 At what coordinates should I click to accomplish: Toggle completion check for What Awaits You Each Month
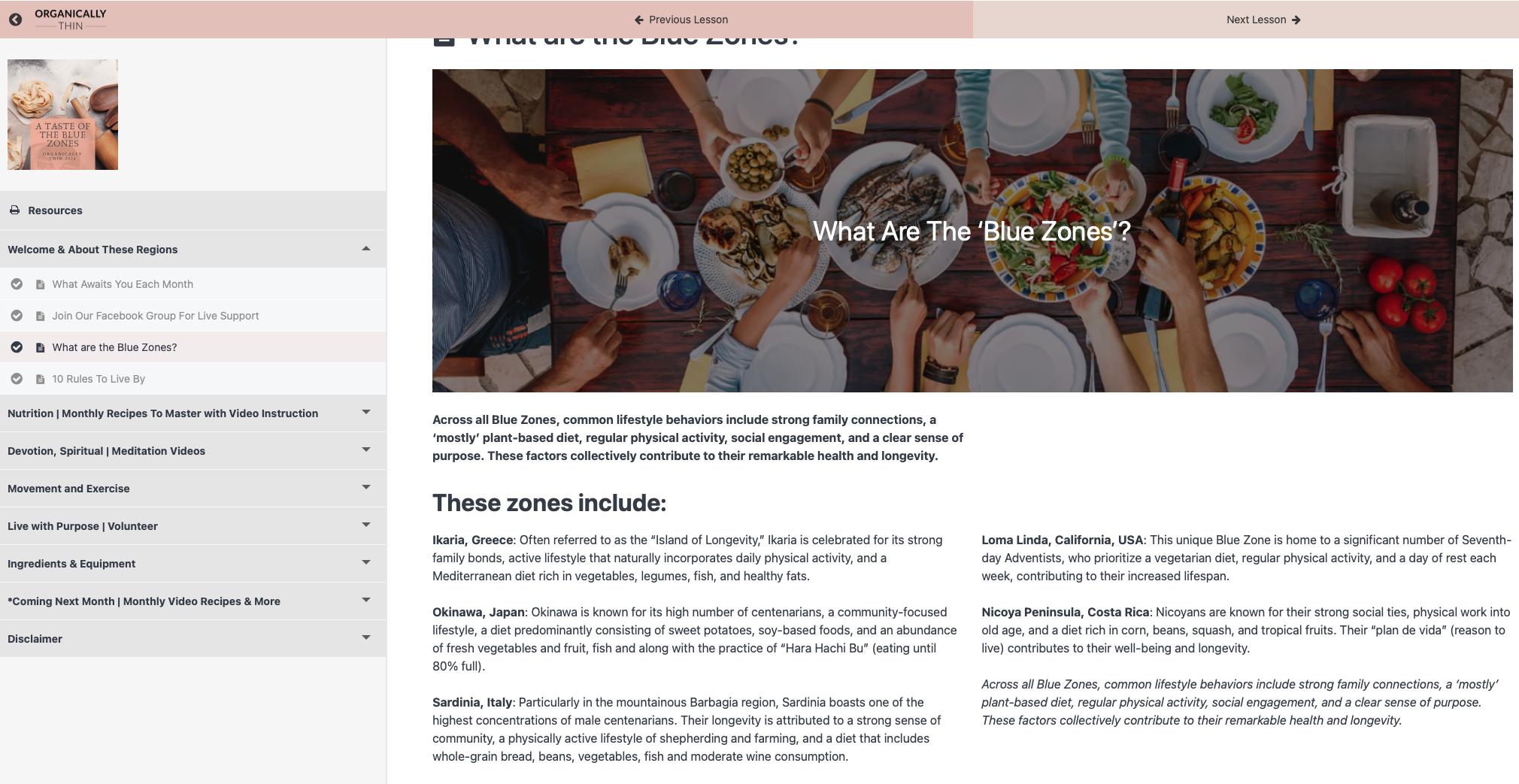coord(17,284)
